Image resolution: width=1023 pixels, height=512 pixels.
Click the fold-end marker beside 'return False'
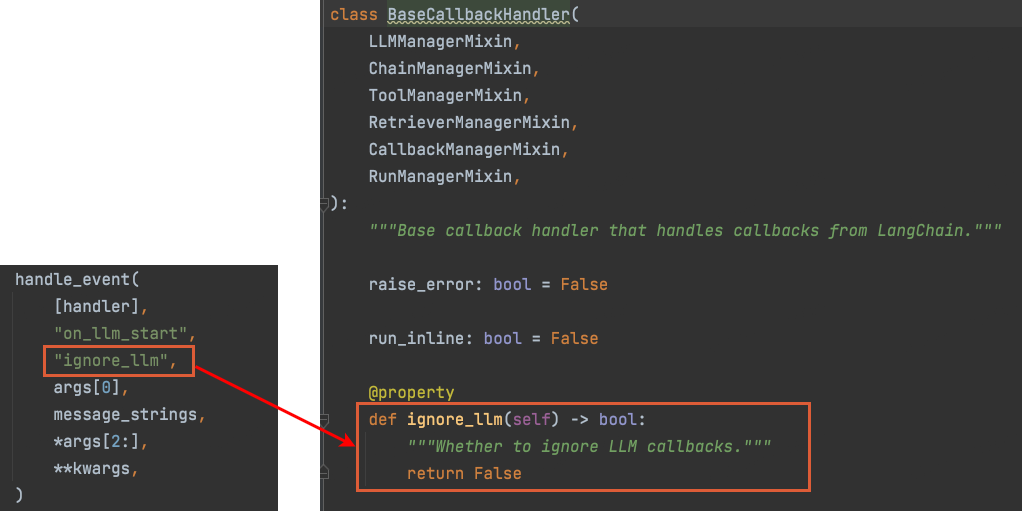tap(324, 472)
